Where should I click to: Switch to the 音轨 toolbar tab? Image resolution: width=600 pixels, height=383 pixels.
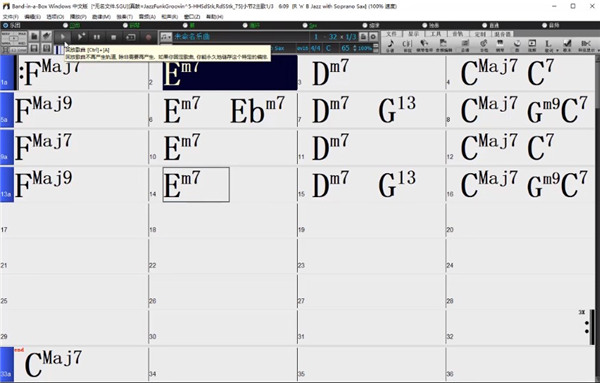point(458,34)
